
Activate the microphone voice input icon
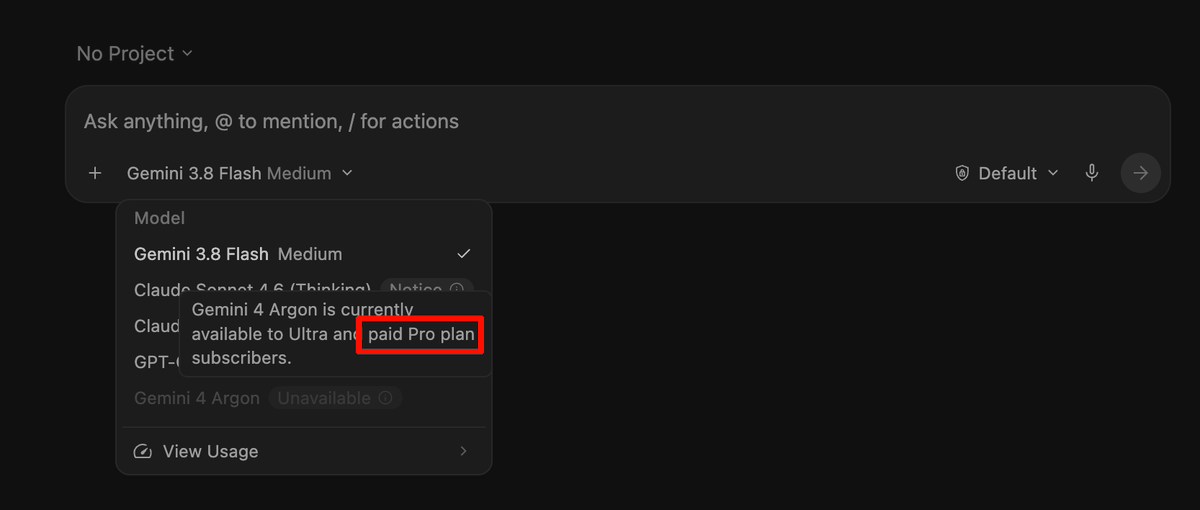pos(1092,173)
